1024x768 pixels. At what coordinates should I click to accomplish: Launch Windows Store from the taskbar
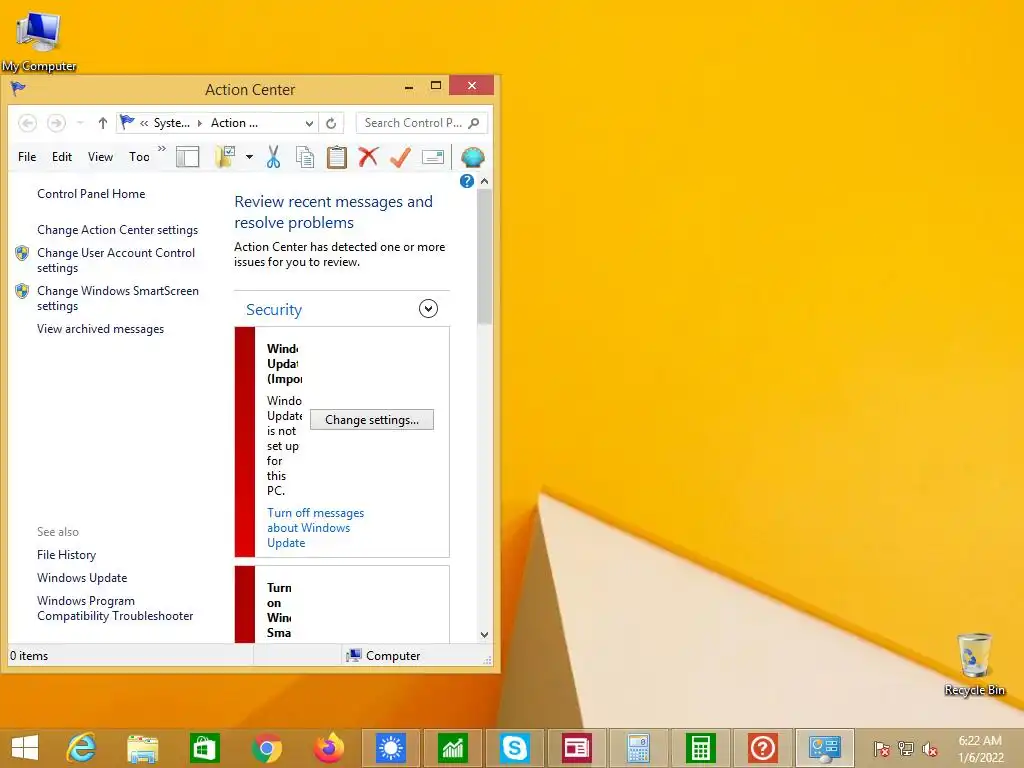tap(204, 748)
